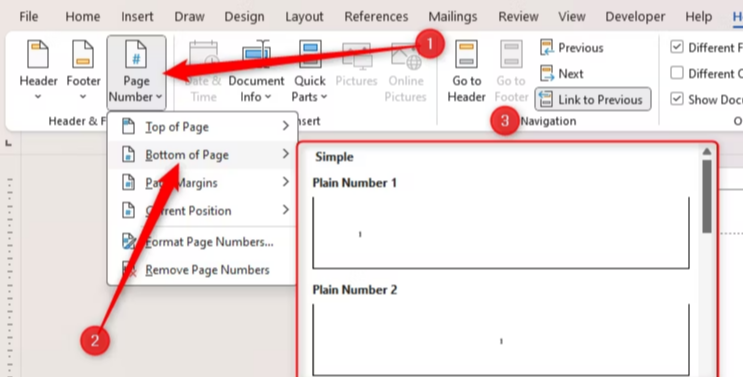The height and width of the screenshot is (377, 743).
Task: Expand arrow beside Current Position
Action: pyautogui.click(x=285, y=210)
